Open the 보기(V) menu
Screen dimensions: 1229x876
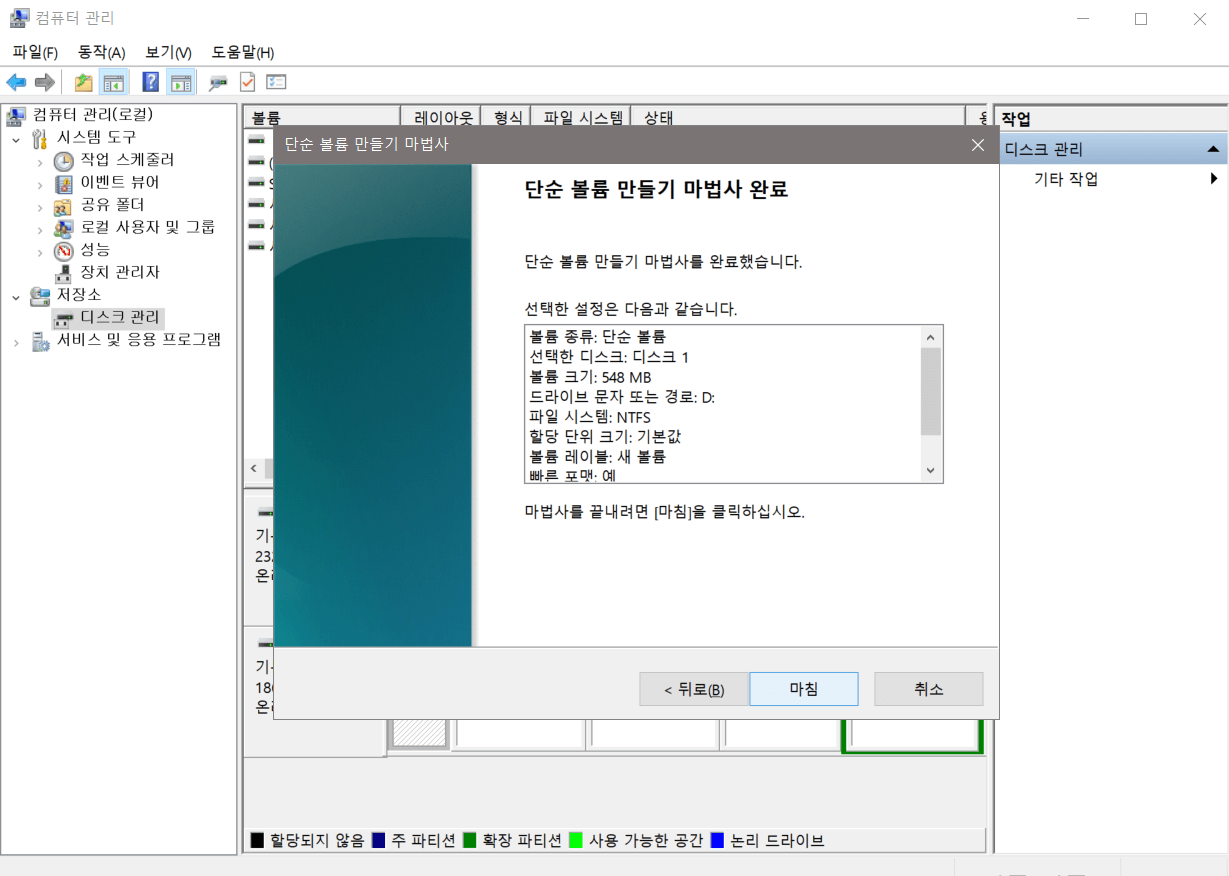point(166,51)
